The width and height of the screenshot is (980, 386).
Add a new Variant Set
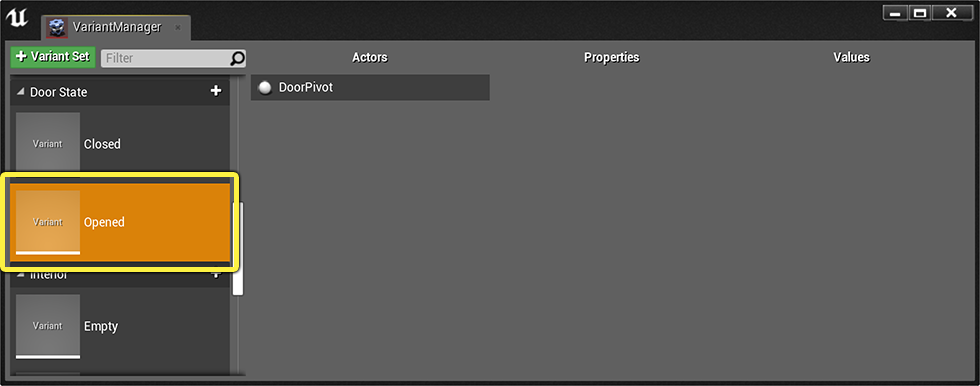pos(53,57)
